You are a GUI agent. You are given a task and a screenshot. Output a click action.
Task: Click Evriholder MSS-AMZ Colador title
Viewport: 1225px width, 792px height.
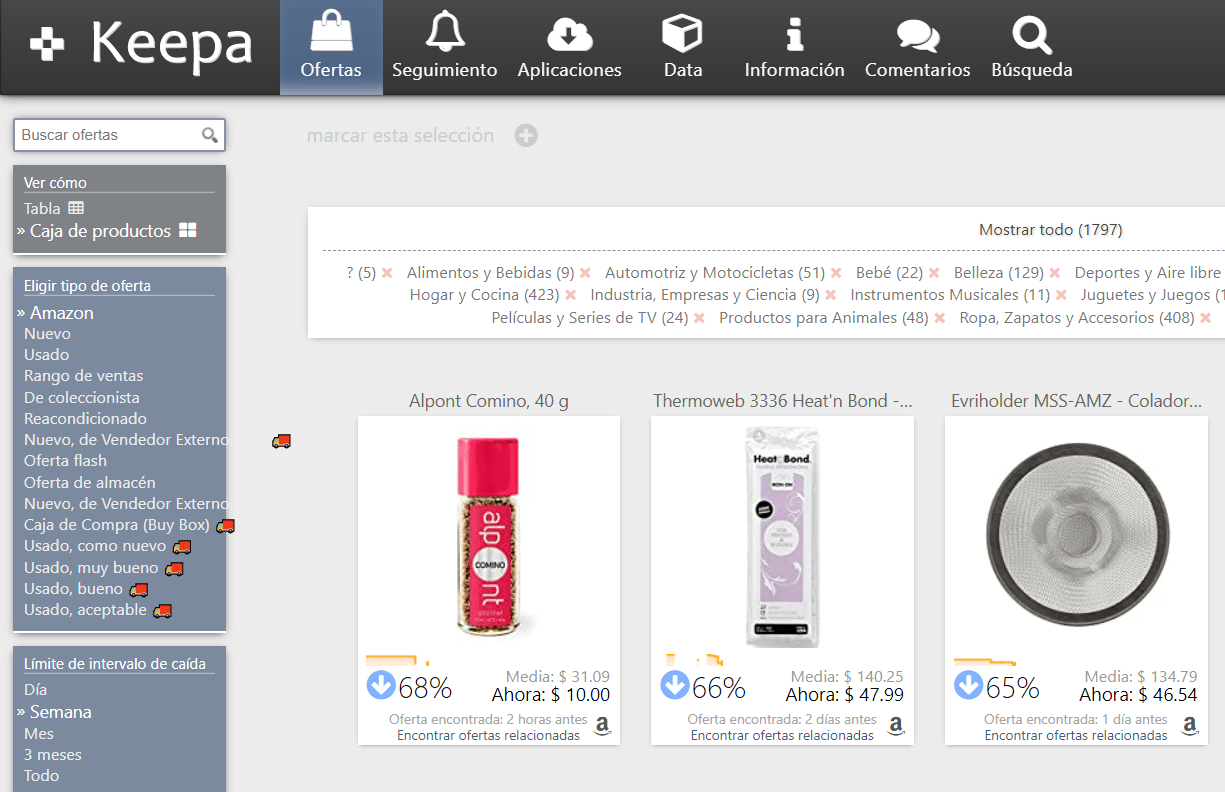1076,401
